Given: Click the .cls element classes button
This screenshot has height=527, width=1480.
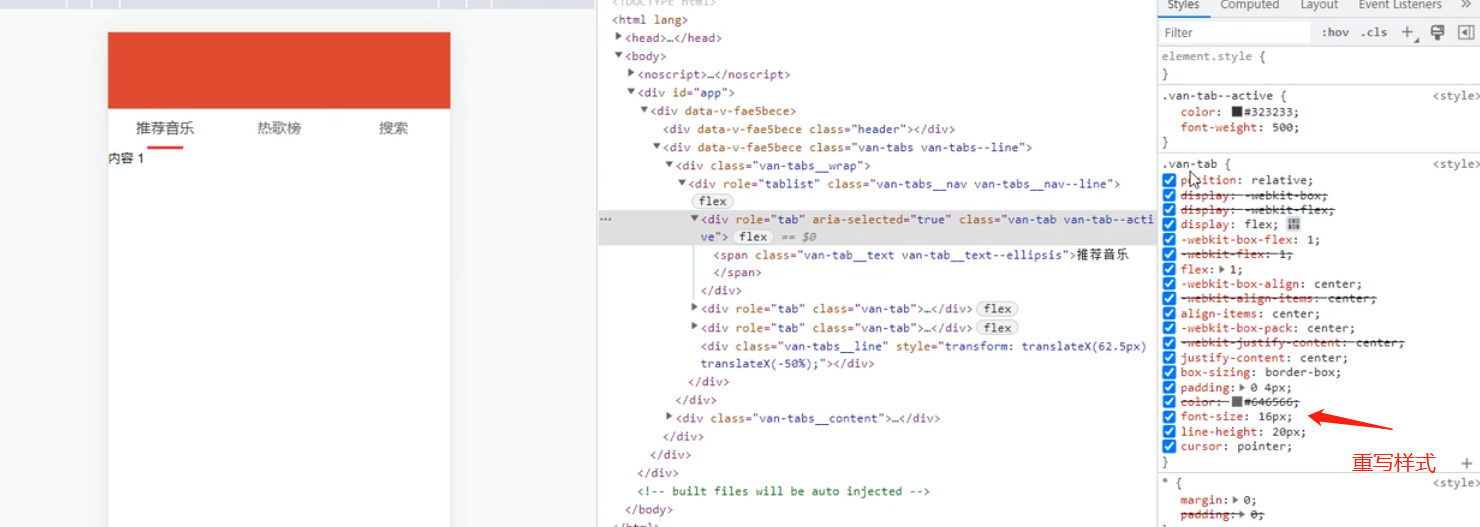Looking at the screenshot, I should (x=1375, y=32).
